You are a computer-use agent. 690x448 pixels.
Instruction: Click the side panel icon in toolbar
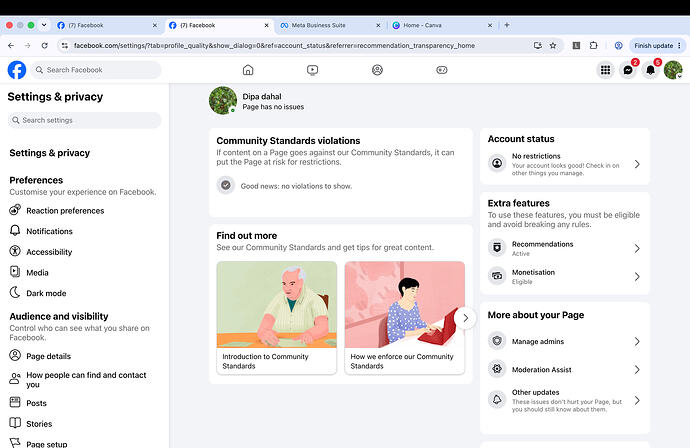coord(576,45)
